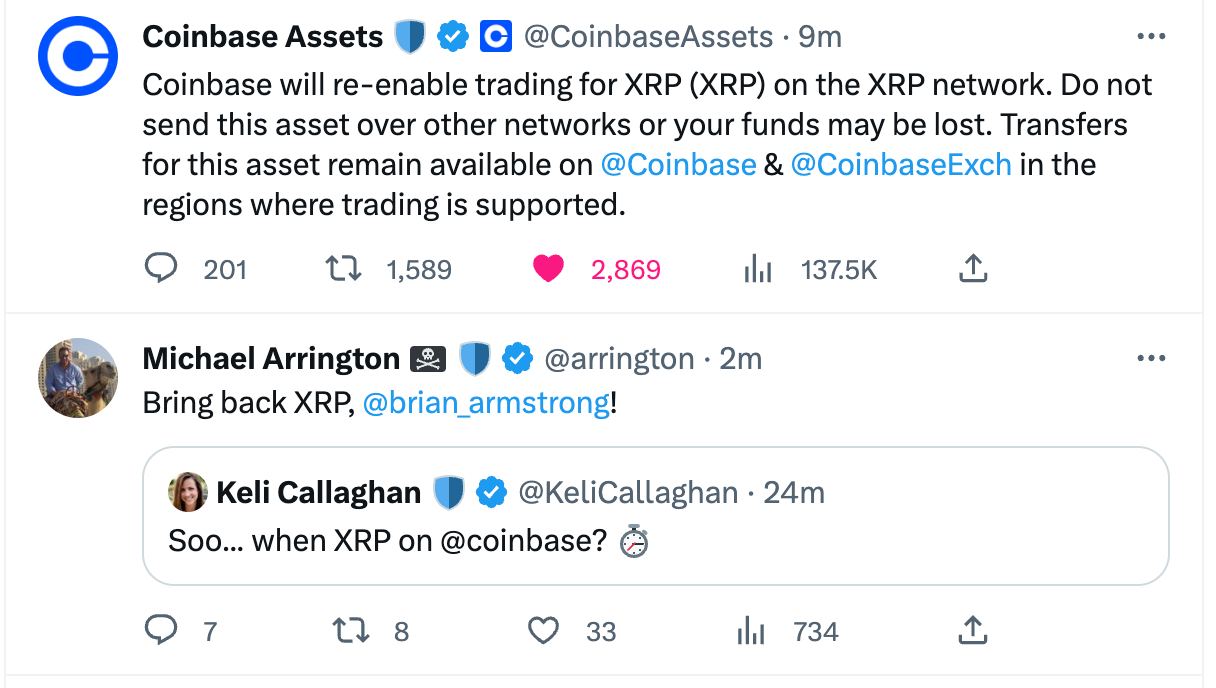
Task: View analytics for Michael Arrington's tweet
Action: point(750,630)
